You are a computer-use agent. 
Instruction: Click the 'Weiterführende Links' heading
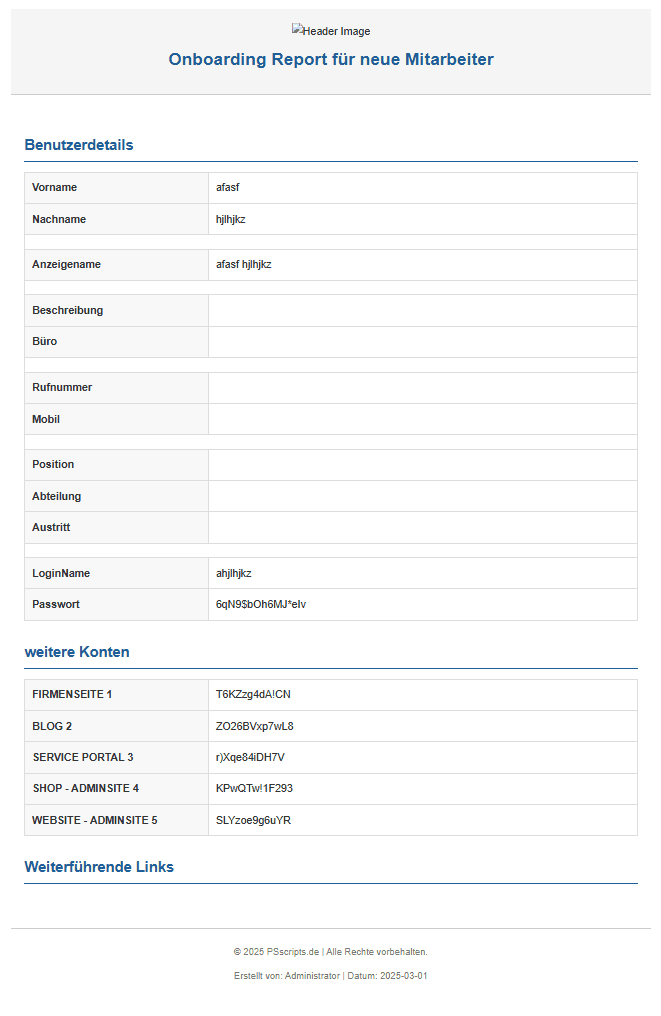coord(99,867)
